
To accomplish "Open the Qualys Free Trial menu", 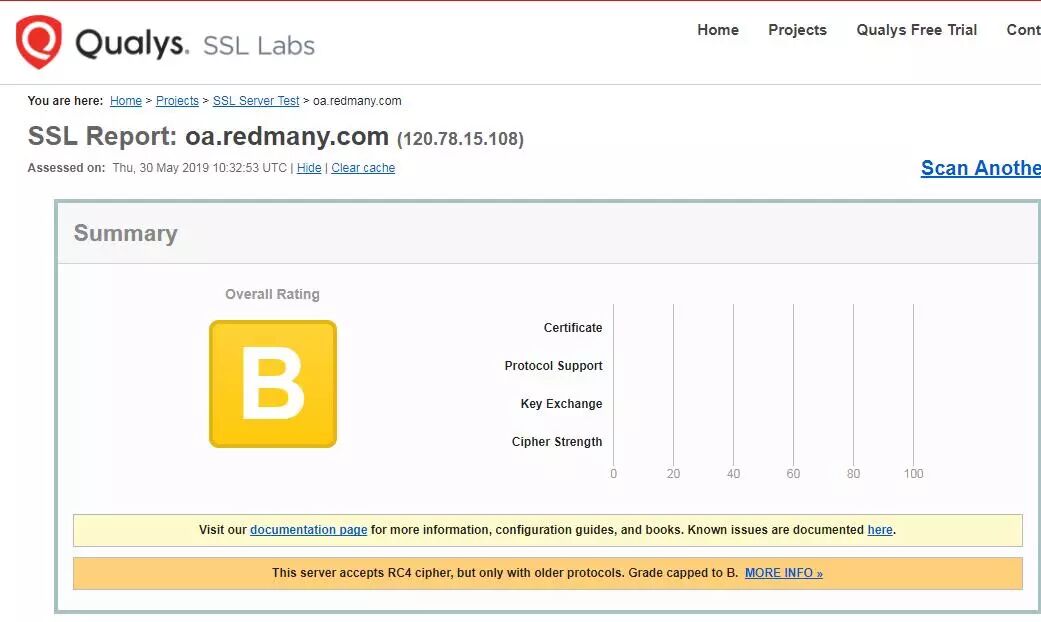I will pyautogui.click(x=916, y=30).
